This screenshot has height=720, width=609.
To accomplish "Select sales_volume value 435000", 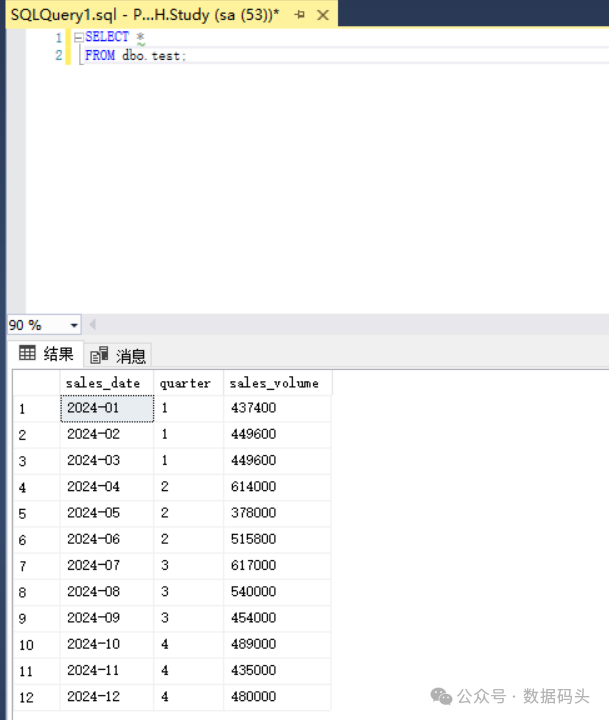I will click(277, 670).
